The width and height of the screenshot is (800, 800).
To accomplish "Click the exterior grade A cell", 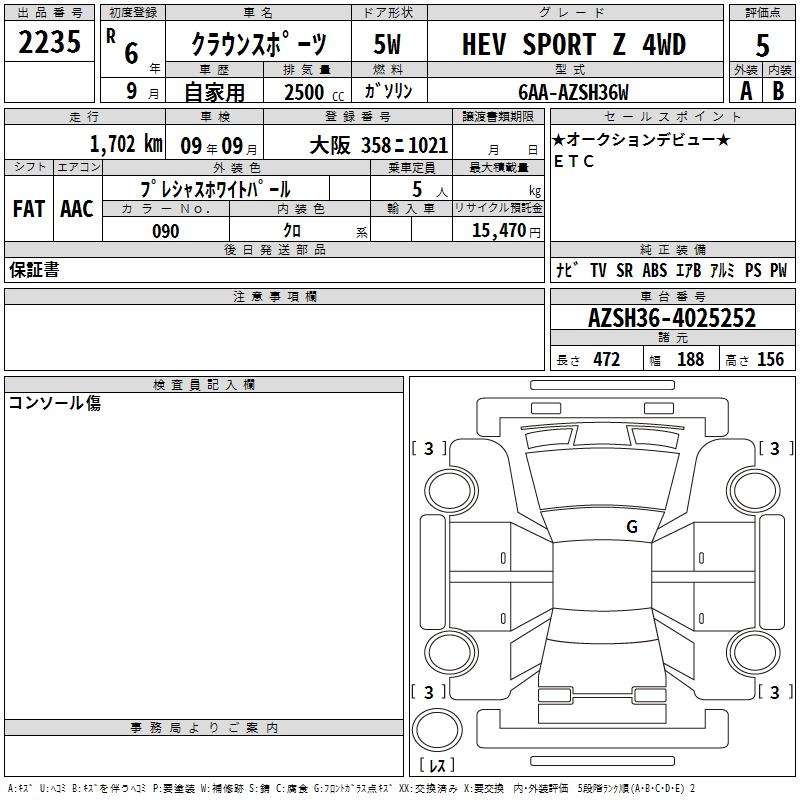I will point(745,90).
